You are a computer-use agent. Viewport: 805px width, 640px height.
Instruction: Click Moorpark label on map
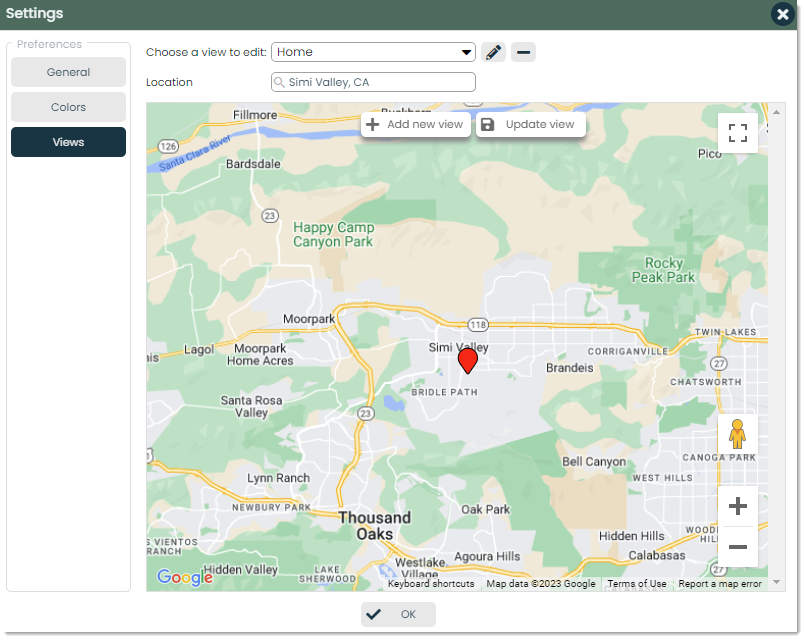[309, 319]
